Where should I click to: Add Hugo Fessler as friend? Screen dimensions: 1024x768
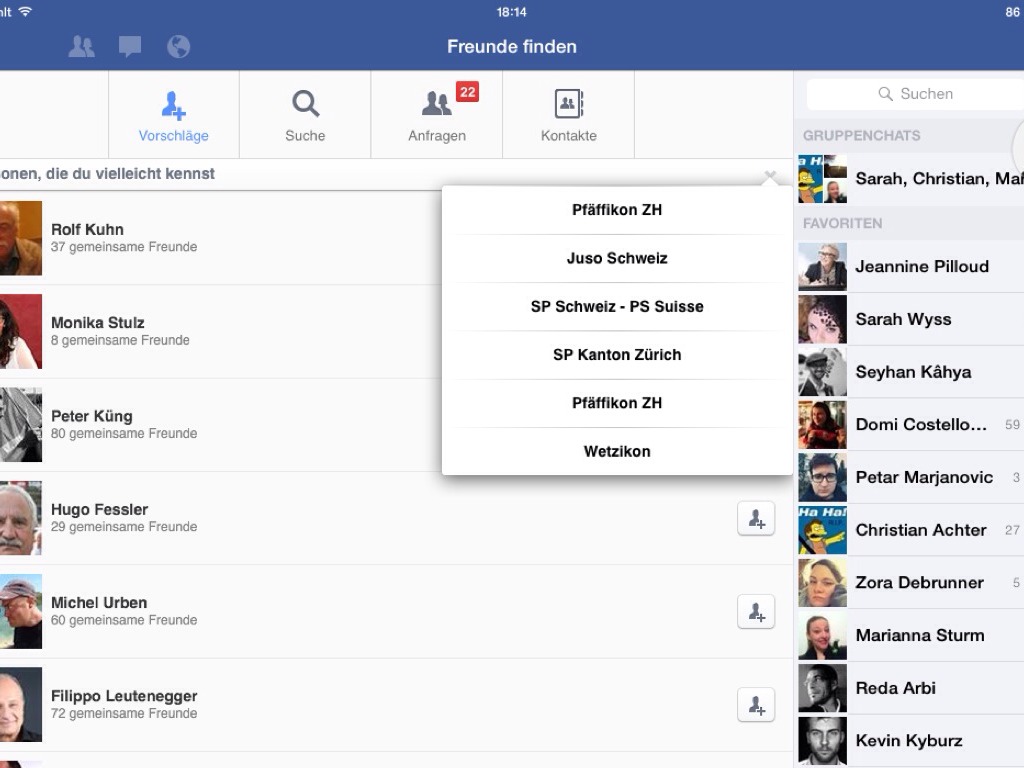pos(756,518)
